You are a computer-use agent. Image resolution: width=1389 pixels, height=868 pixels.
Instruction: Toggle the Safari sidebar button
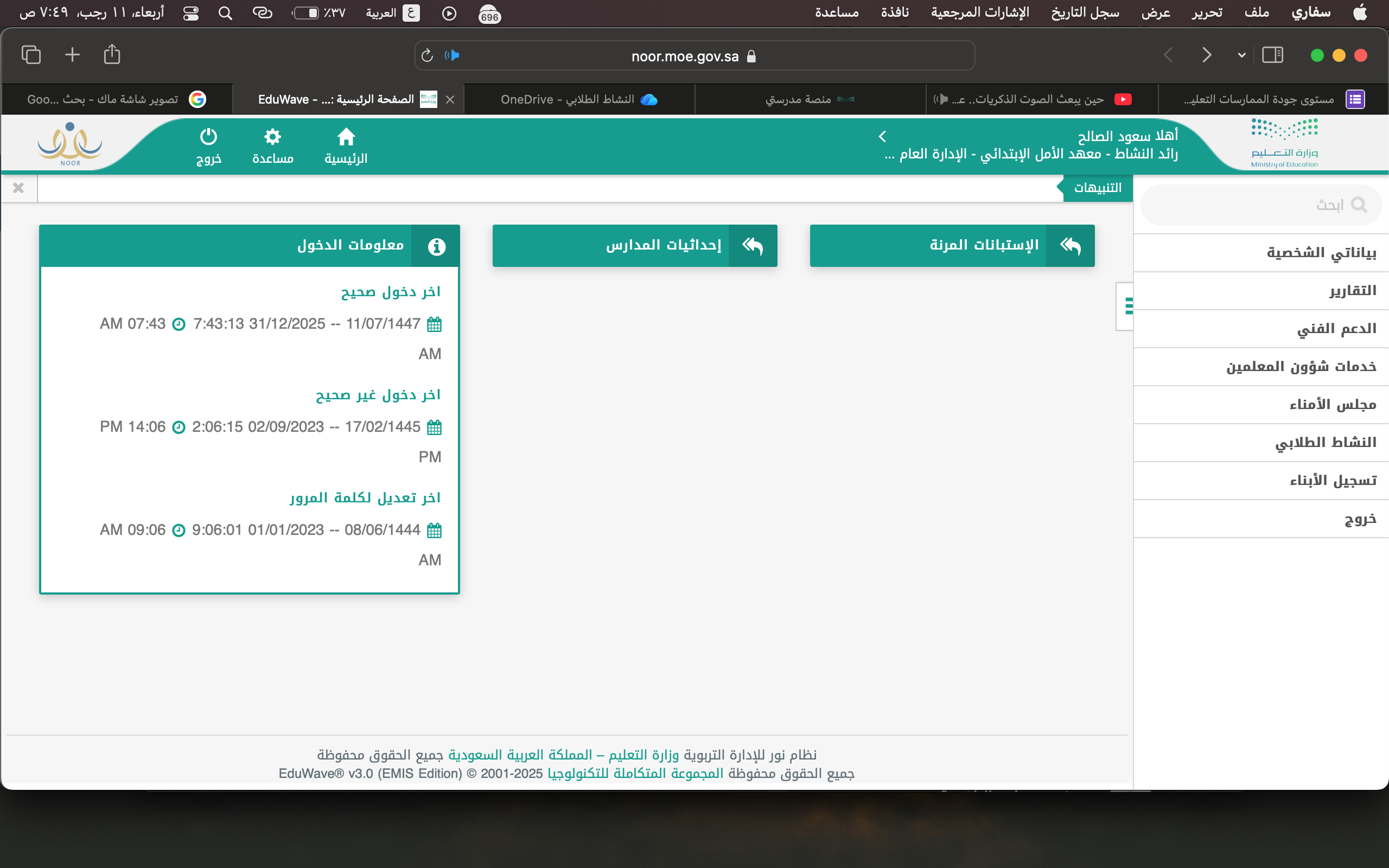(x=1272, y=55)
